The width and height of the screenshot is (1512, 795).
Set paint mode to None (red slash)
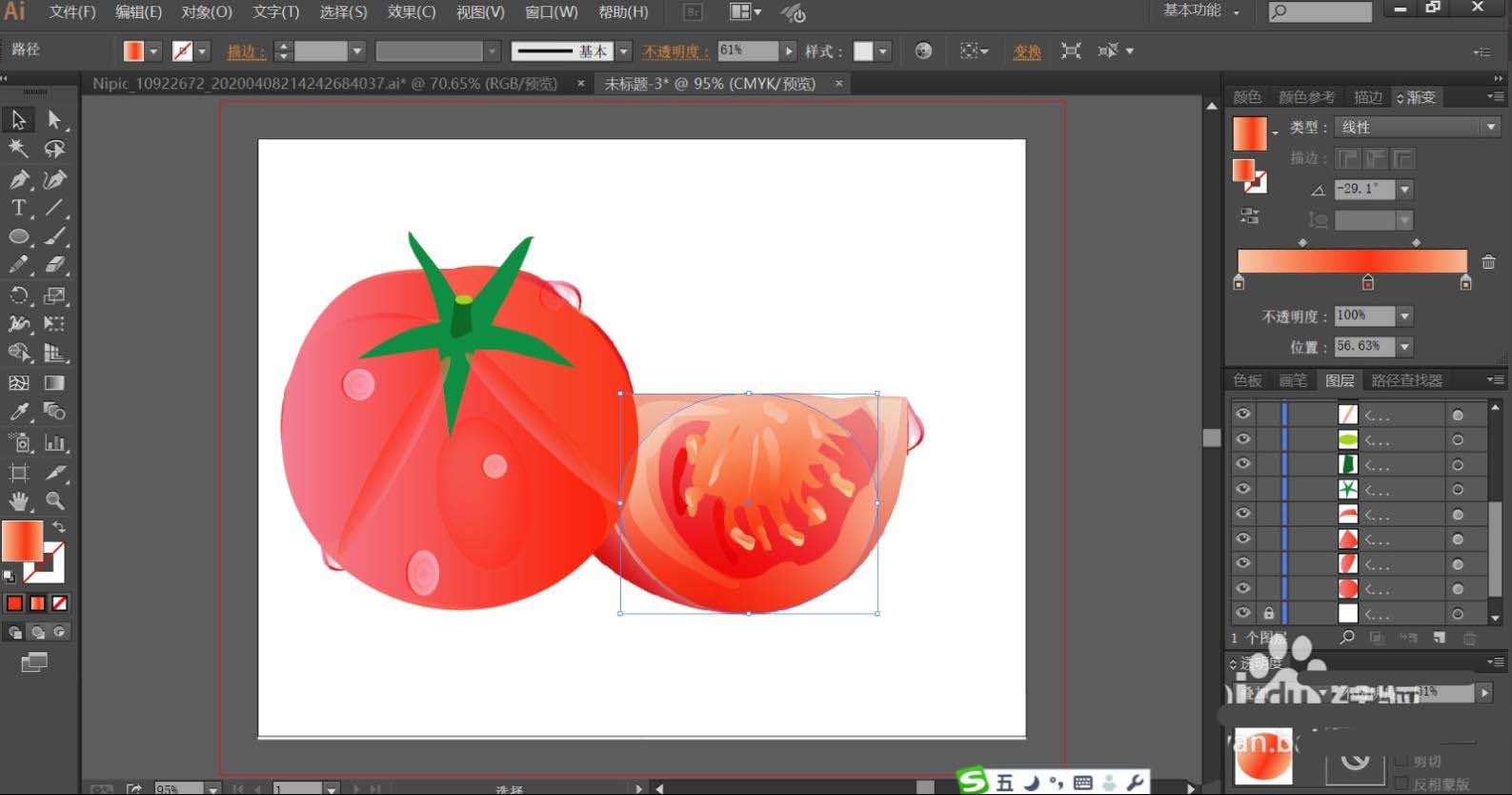59,603
